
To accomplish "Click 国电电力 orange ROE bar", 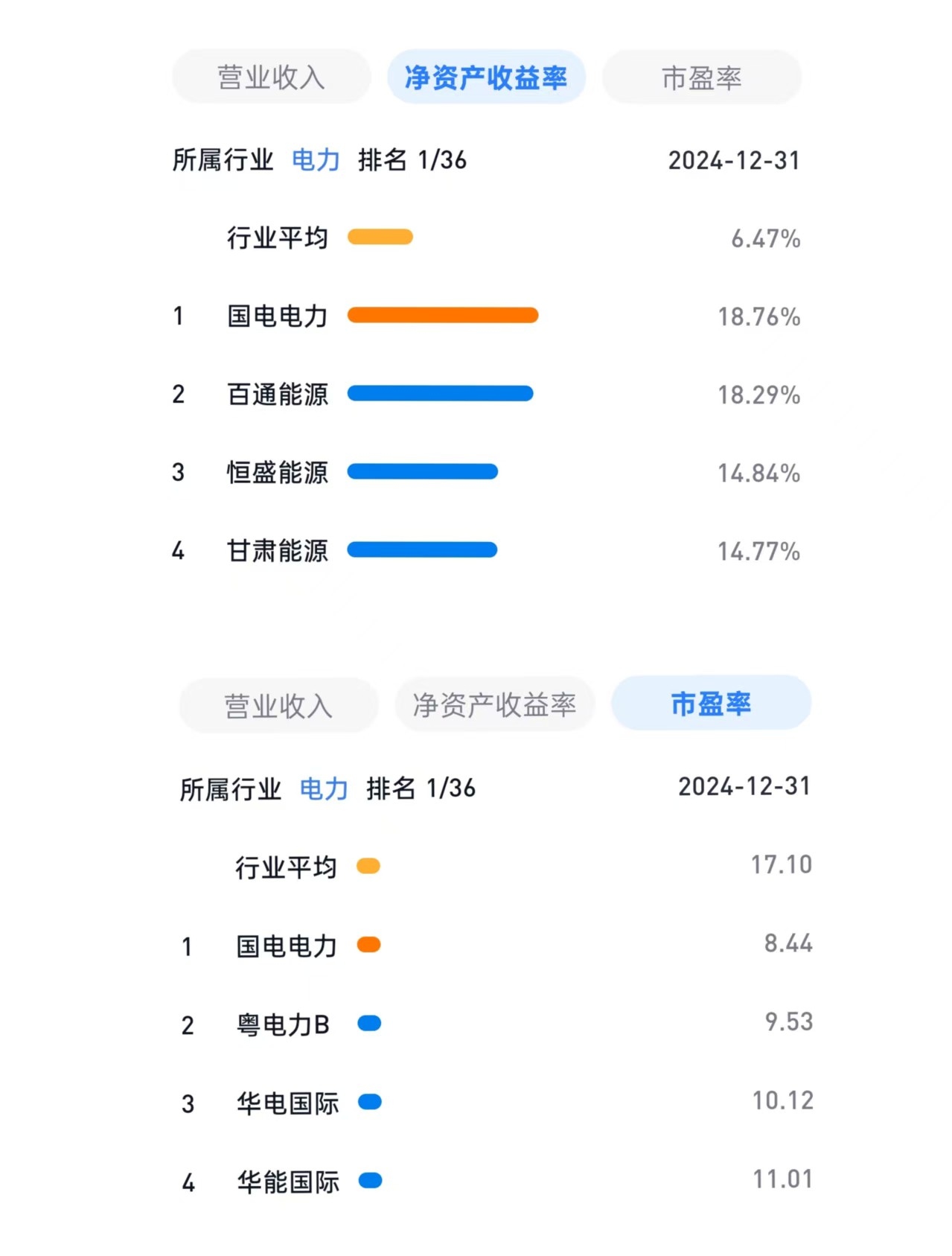I will click(443, 315).
